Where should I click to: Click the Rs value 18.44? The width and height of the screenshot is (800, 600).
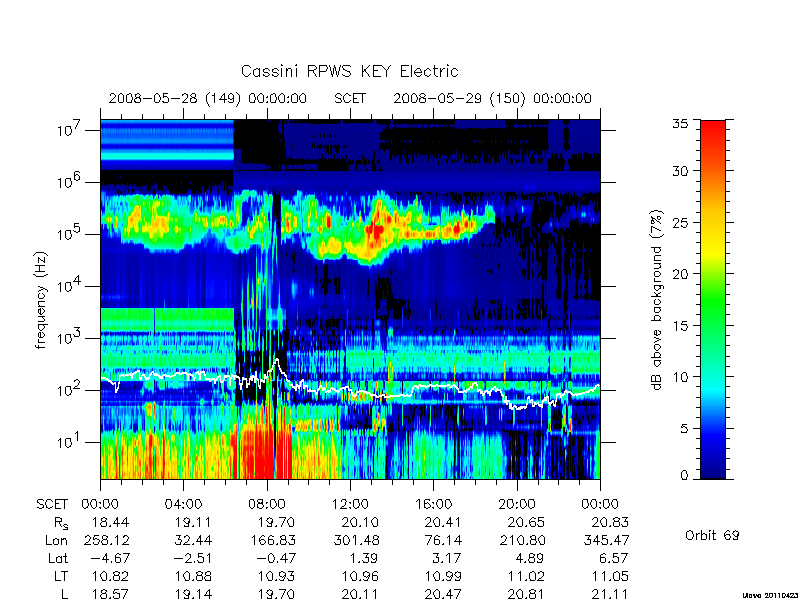(x=110, y=522)
